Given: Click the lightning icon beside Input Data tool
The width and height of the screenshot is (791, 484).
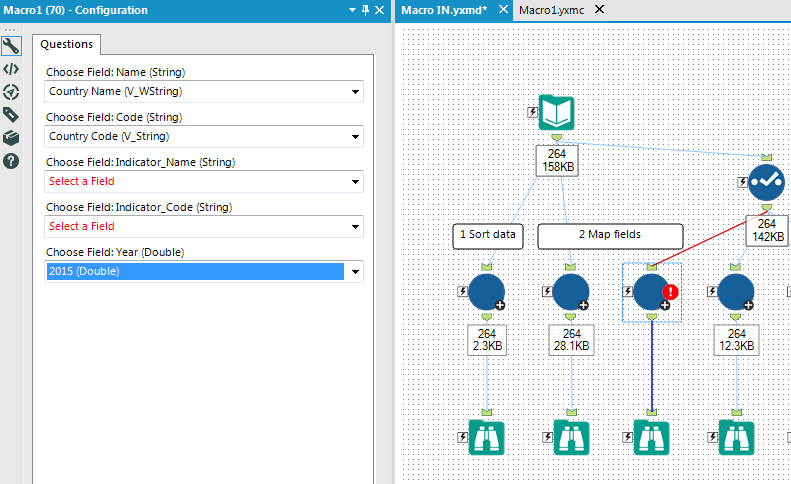Looking at the screenshot, I should point(533,112).
